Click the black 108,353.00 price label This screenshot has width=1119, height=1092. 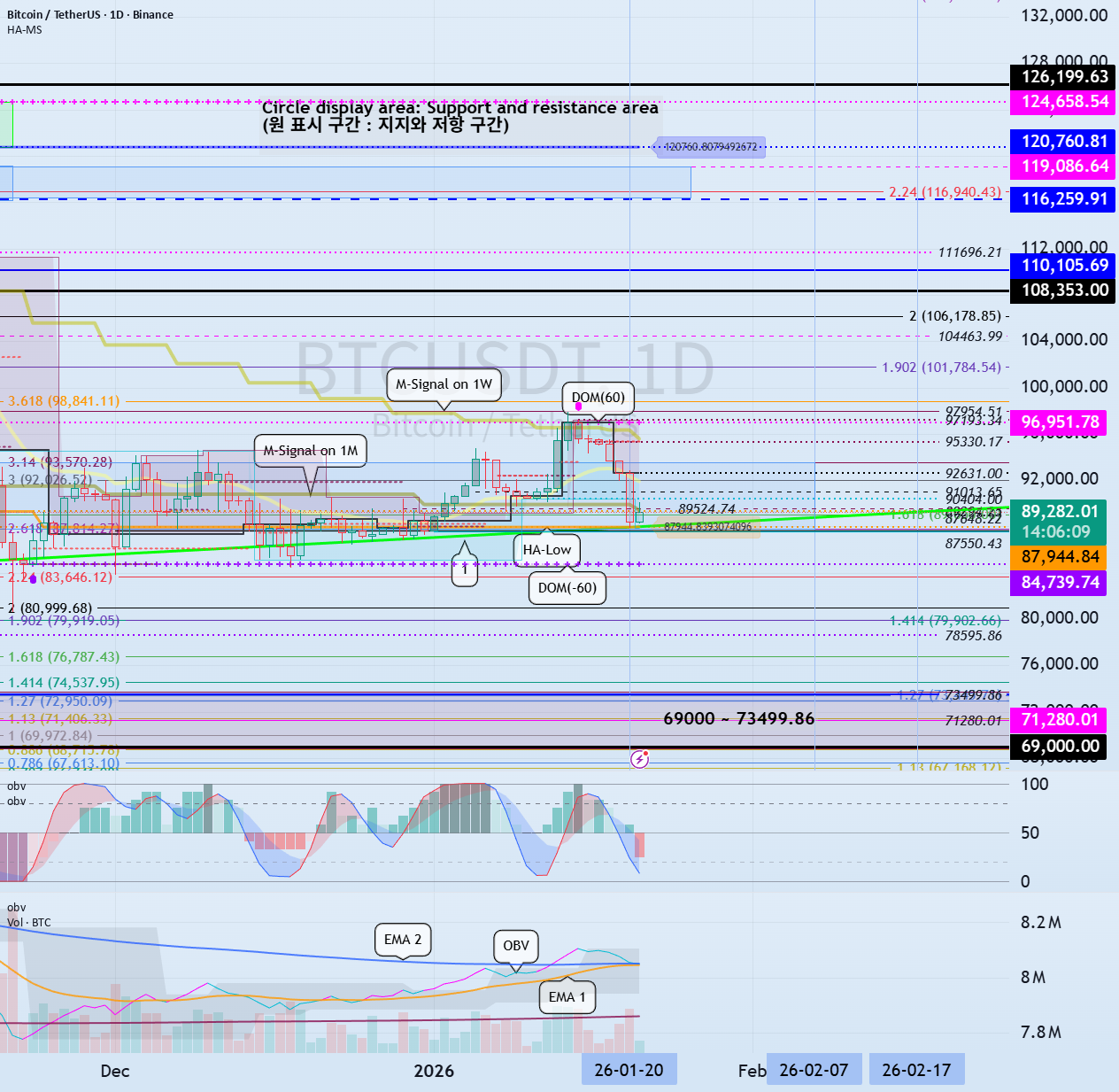tap(1062, 290)
